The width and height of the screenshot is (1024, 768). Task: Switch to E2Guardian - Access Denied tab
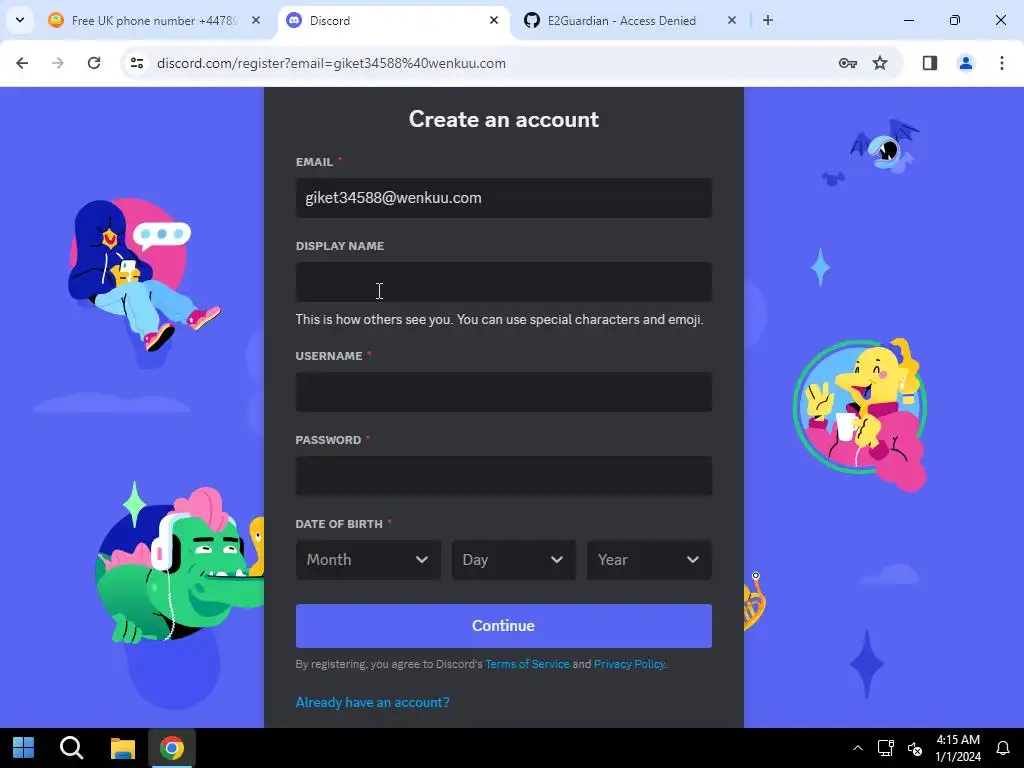631,21
